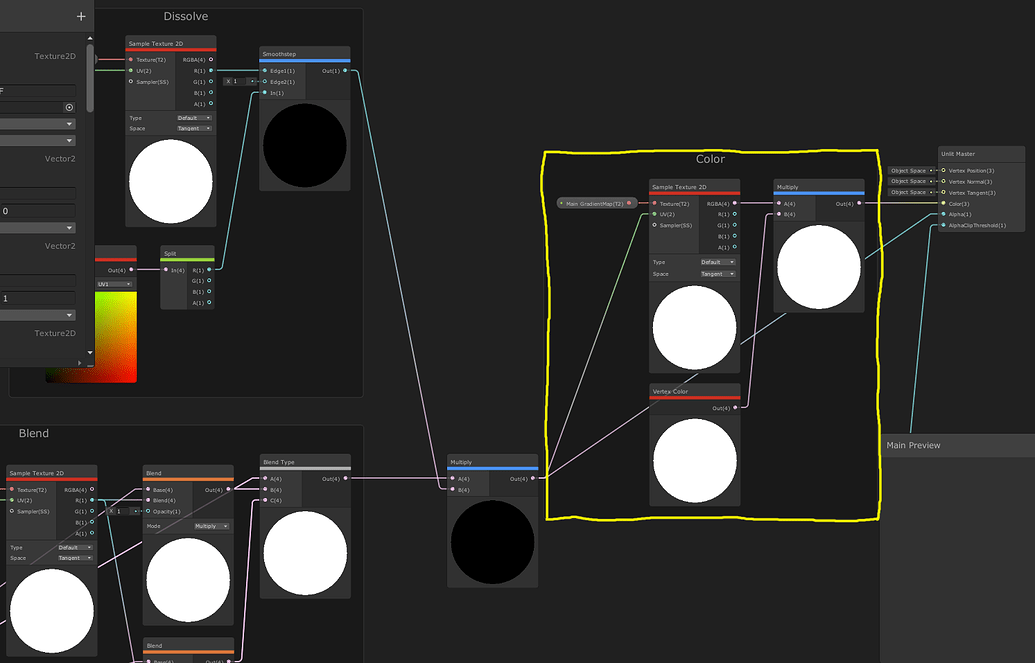Select the Unlit Master node title
Image resolution: width=1035 pixels, height=663 pixels.
click(958, 154)
